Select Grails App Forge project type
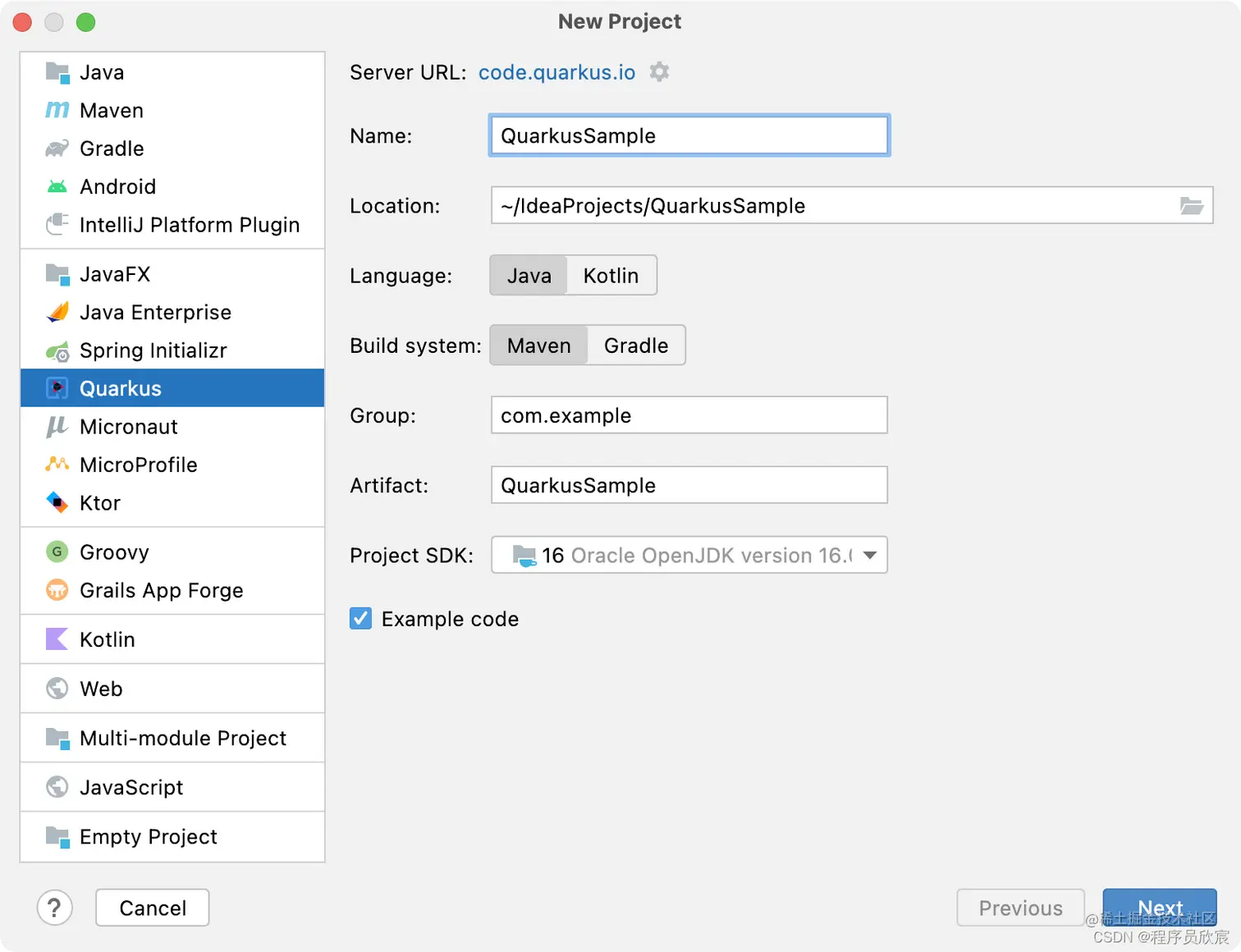Image resolution: width=1241 pixels, height=952 pixels. pyautogui.click(x=161, y=591)
